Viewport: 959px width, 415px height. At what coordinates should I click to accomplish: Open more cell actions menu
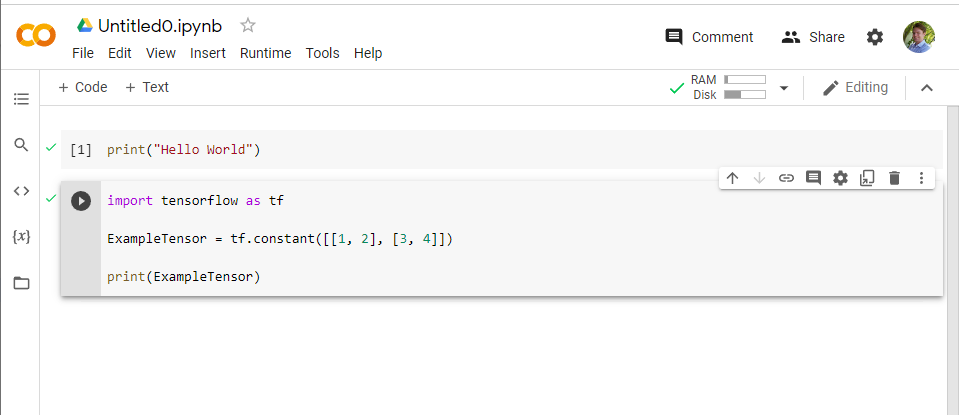point(921,178)
